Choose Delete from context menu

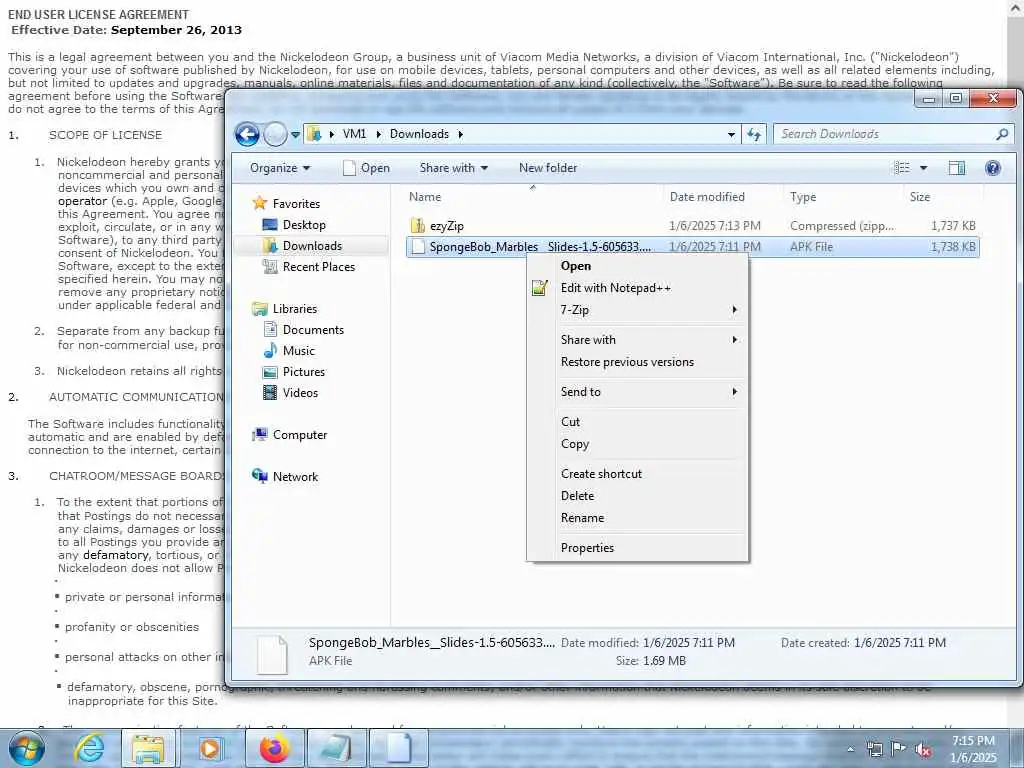pos(577,496)
